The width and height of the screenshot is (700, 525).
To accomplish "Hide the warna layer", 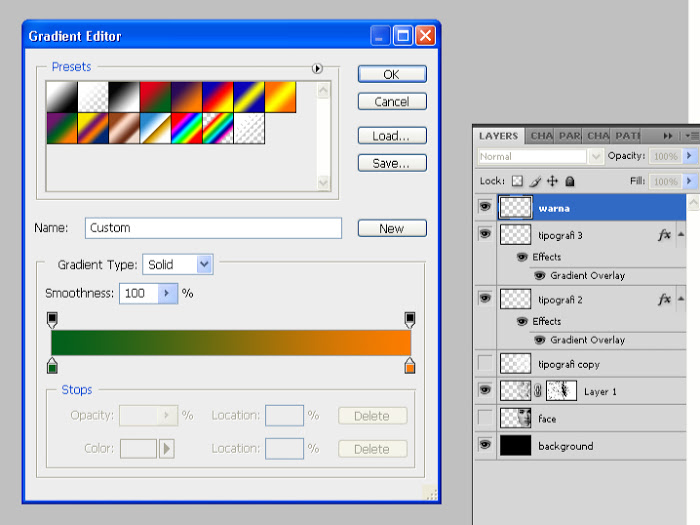I will 485,206.
